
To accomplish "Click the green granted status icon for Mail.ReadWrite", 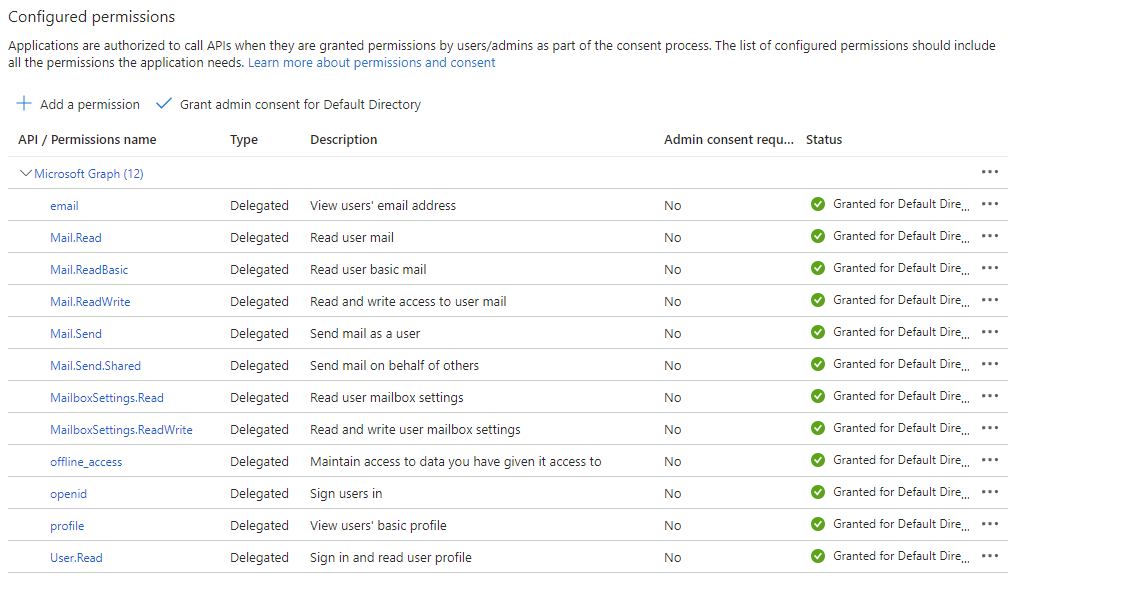I will (x=818, y=300).
